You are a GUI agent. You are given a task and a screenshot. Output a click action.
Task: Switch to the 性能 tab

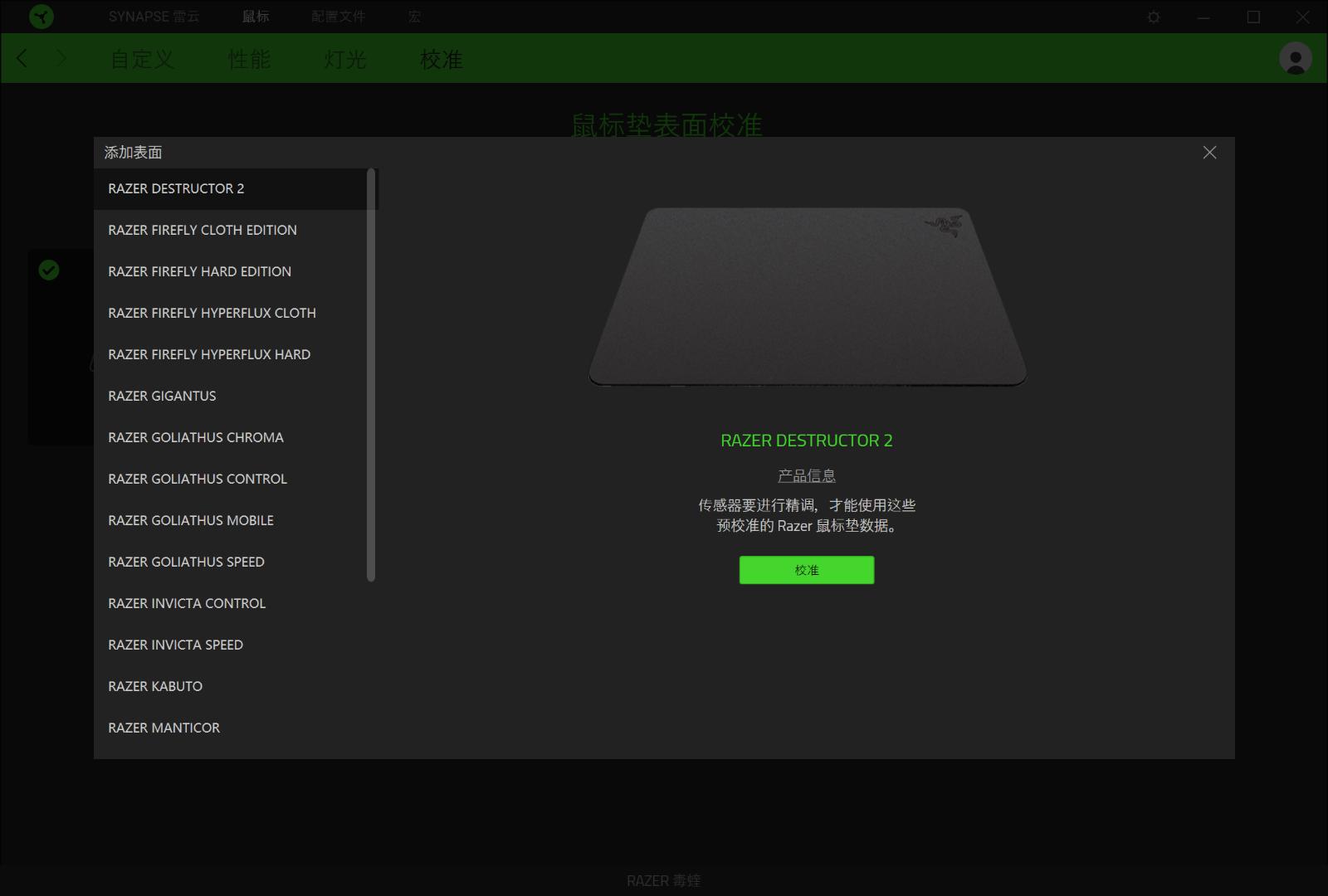[x=249, y=59]
